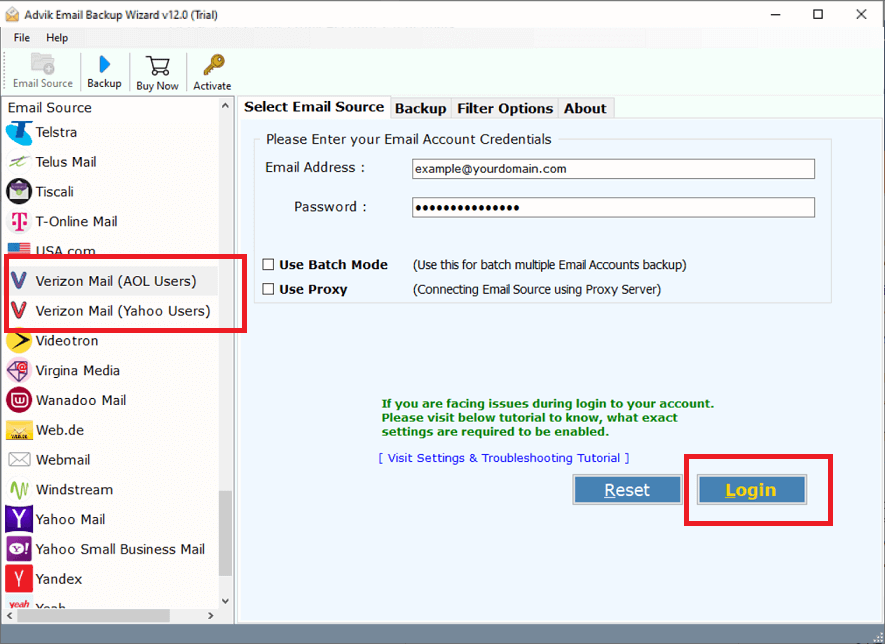The height and width of the screenshot is (644, 885).
Task: Select the "Yandex" list label
Action: coord(59,579)
